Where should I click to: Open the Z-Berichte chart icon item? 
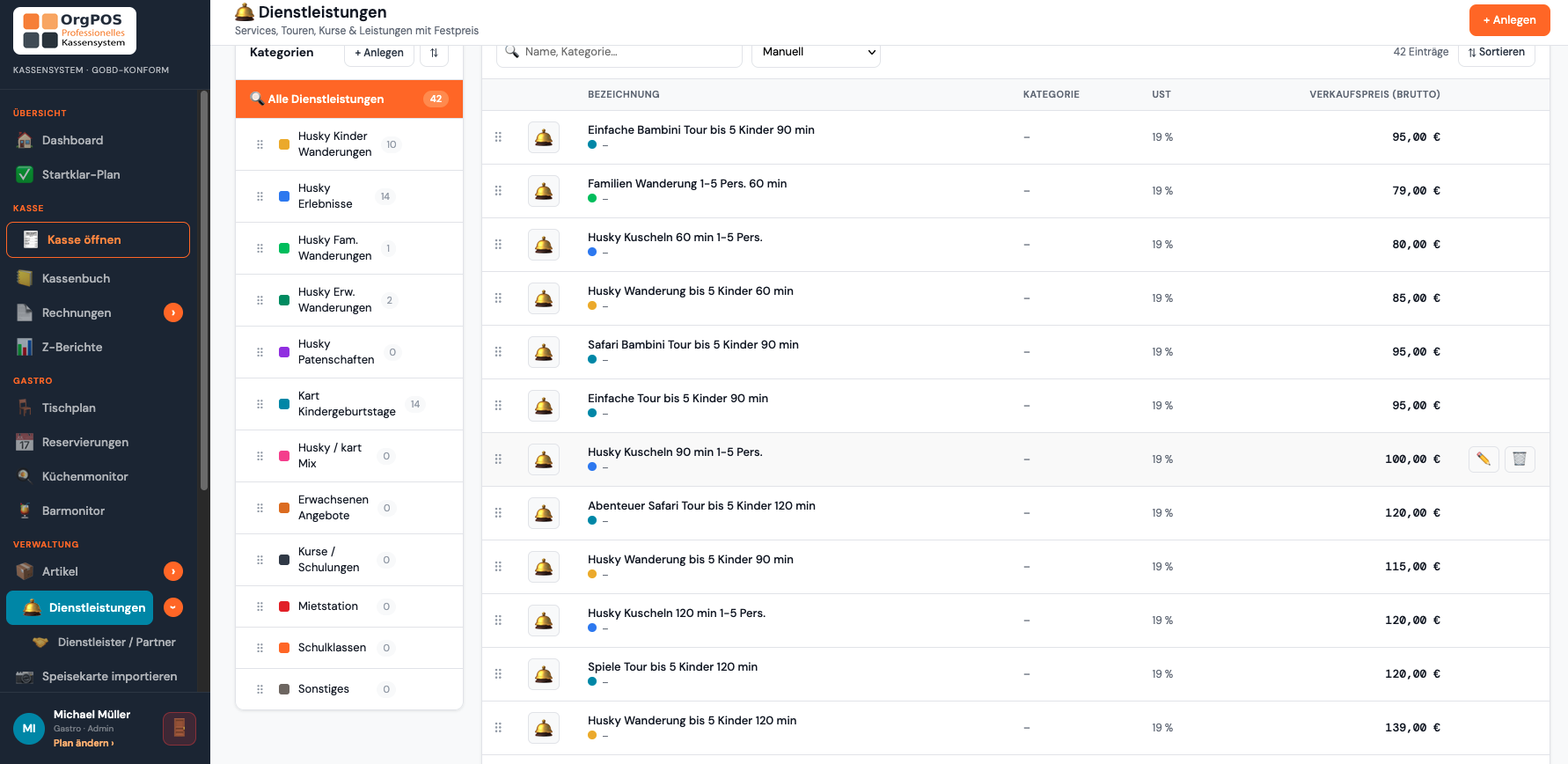click(x=25, y=347)
